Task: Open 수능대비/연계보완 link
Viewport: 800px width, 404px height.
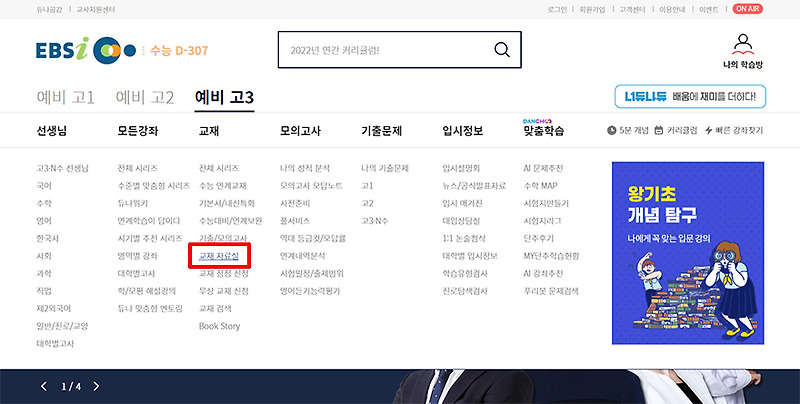Action: (x=231, y=221)
